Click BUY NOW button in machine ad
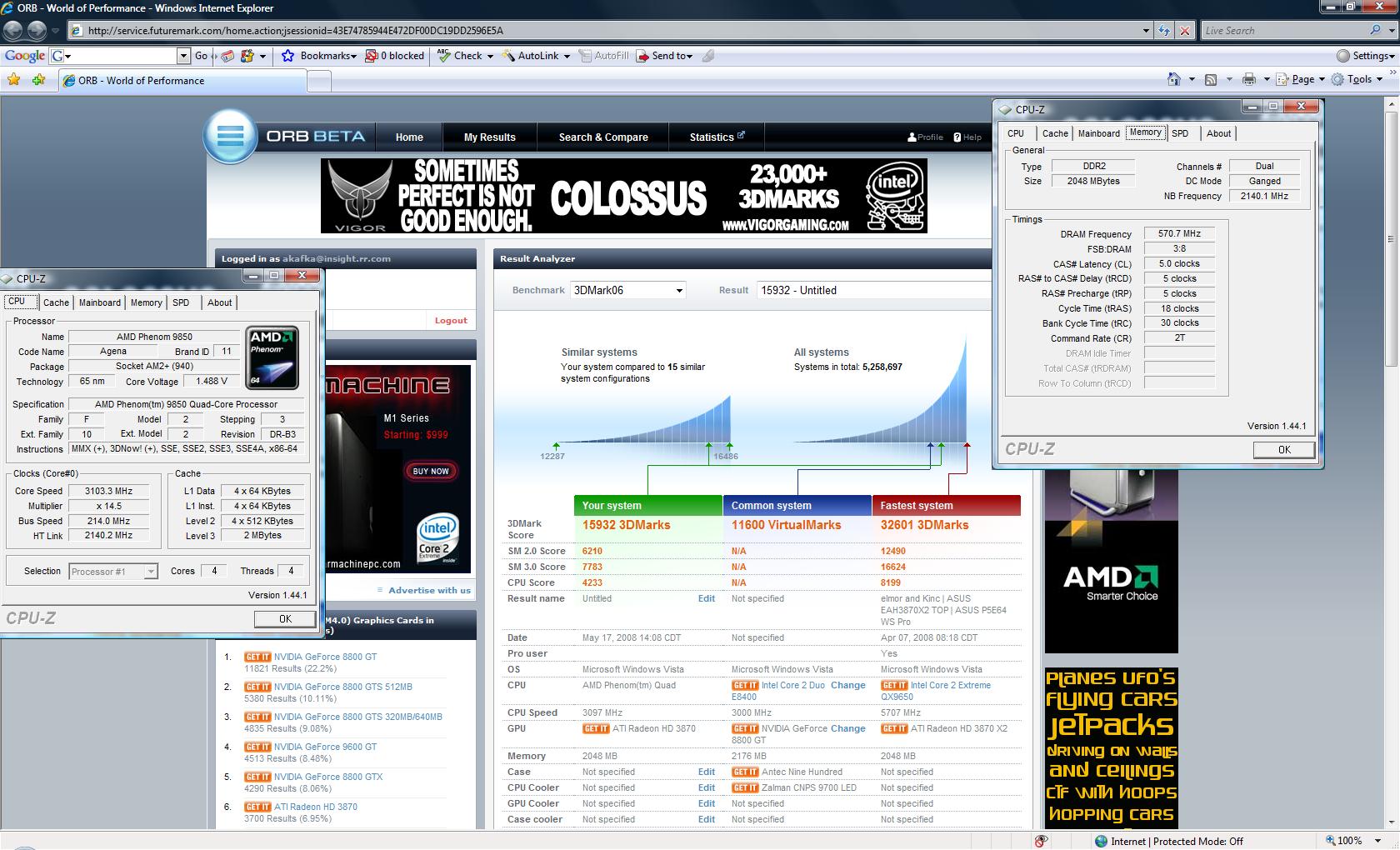Screen dimensions: 1400x850 pyautogui.click(x=431, y=471)
